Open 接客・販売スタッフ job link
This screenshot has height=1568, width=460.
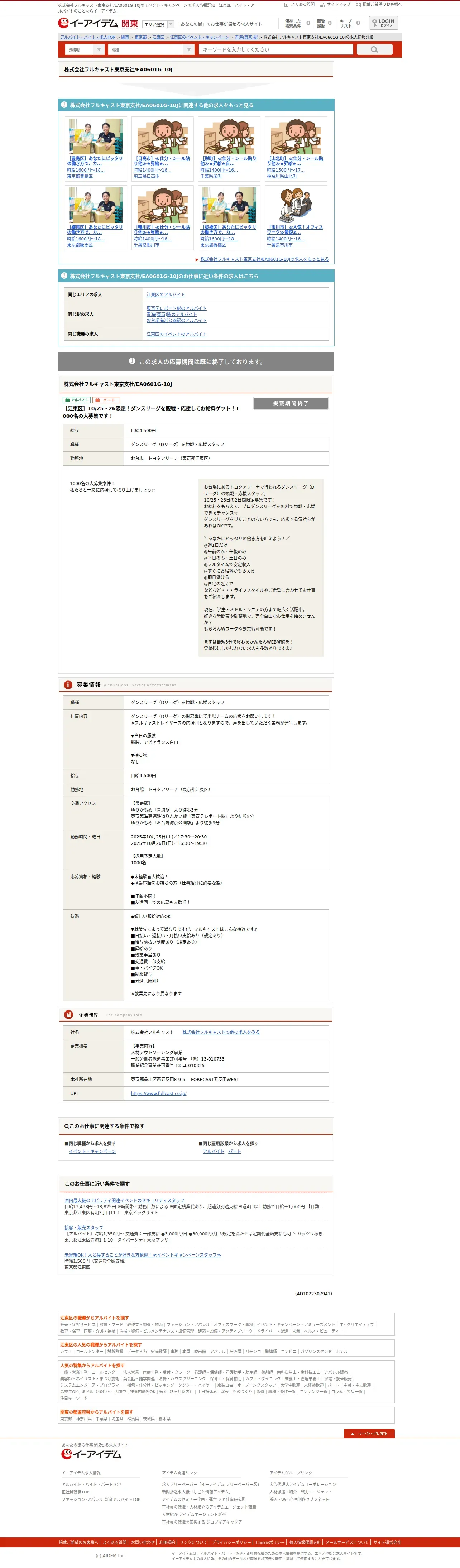(x=84, y=1228)
